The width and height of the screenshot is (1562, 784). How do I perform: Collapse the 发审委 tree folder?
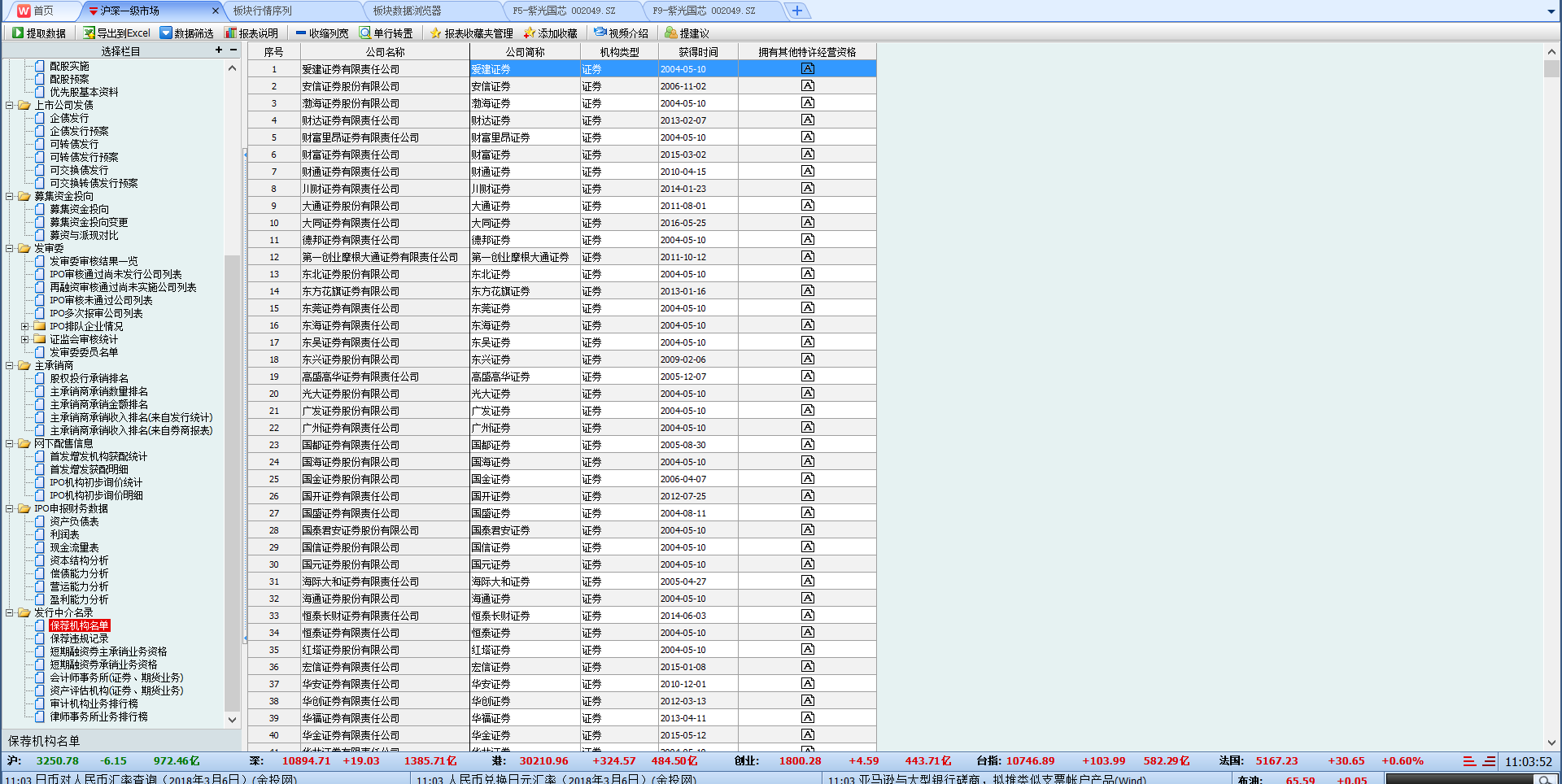coord(10,248)
